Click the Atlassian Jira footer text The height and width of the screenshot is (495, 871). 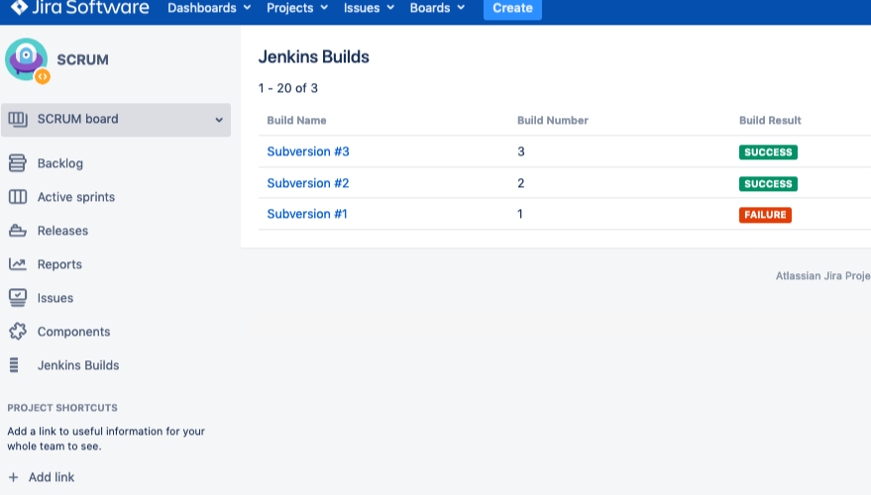(x=823, y=276)
